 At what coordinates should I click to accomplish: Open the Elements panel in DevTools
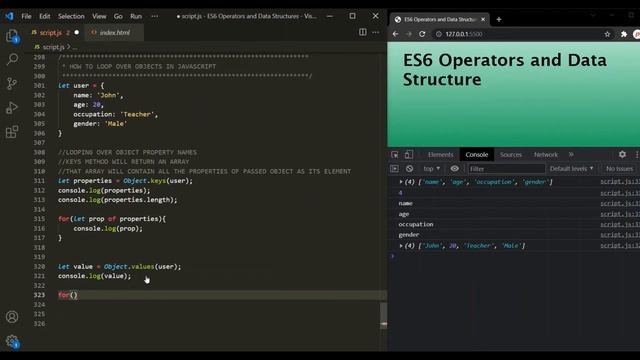(x=440, y=155)
